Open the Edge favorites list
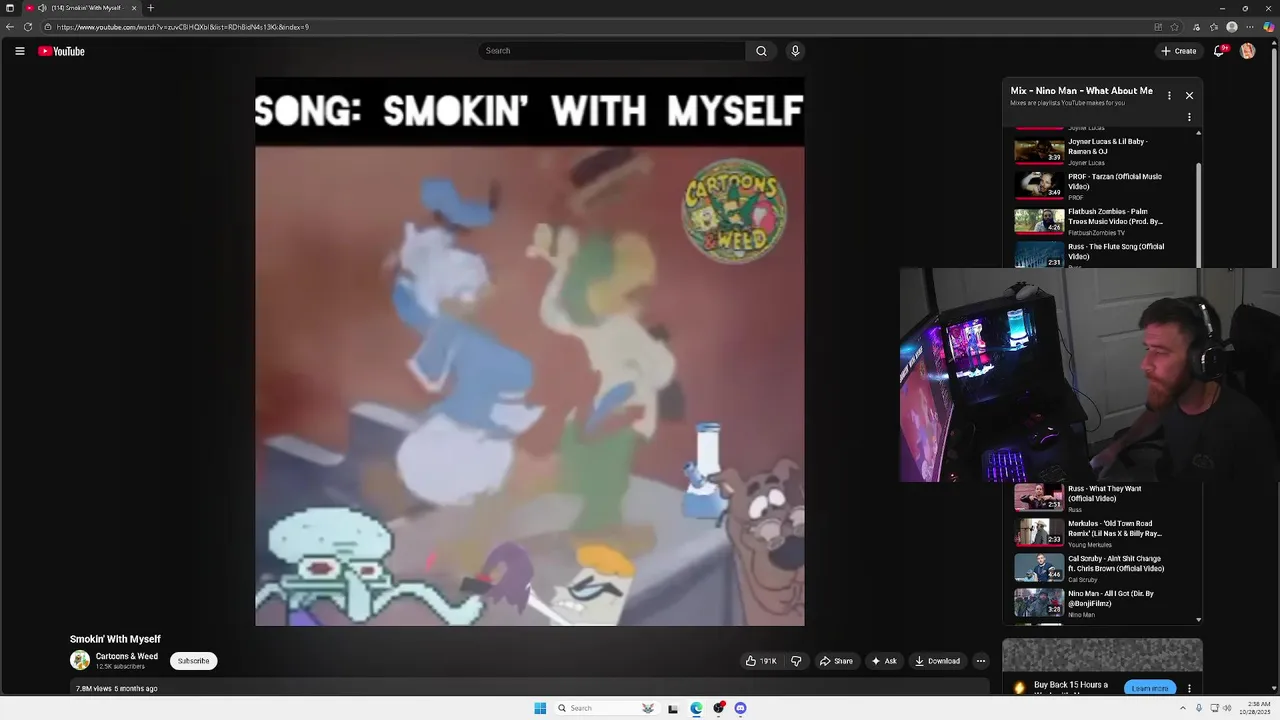The image size is (1280, 720). [1213, 27]
